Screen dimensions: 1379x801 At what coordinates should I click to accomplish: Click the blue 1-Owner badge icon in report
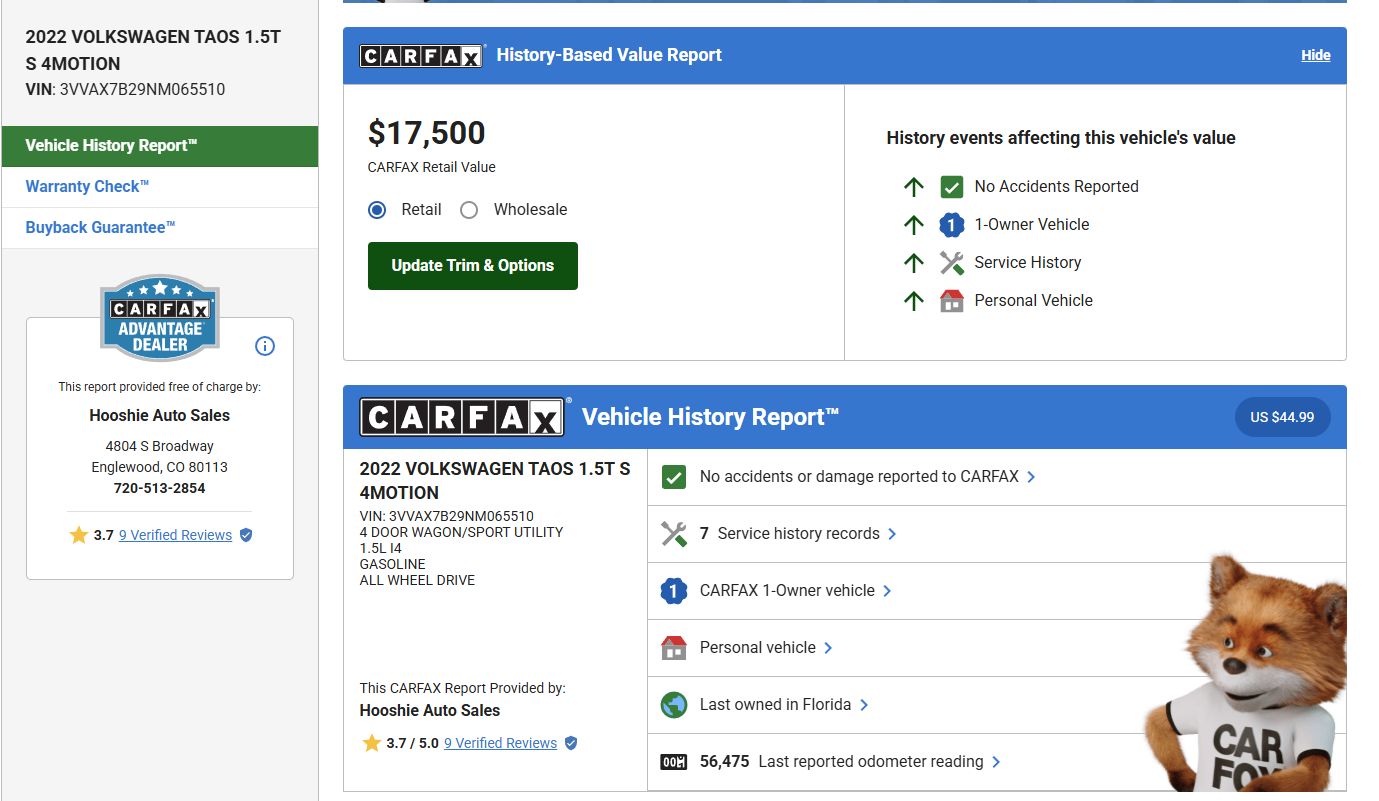click(674, 591)
